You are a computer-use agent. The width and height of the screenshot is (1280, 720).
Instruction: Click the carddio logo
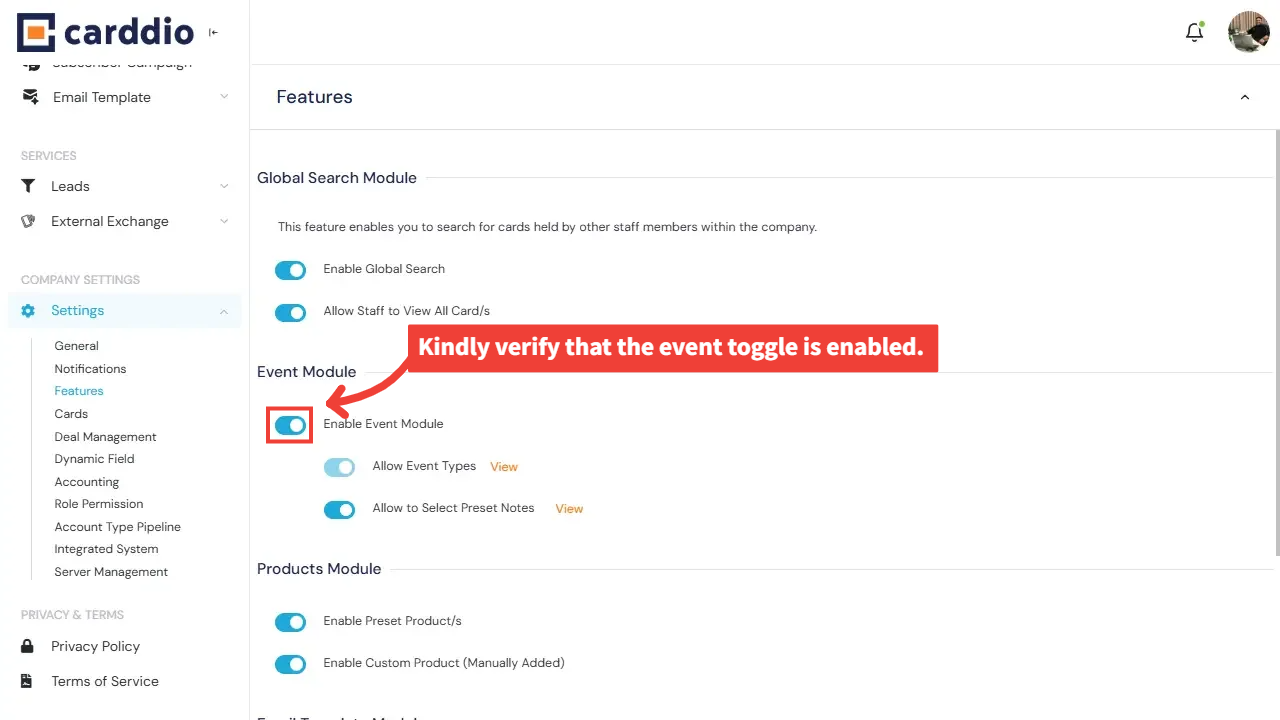pyautogui.click(x=105, y=32)
